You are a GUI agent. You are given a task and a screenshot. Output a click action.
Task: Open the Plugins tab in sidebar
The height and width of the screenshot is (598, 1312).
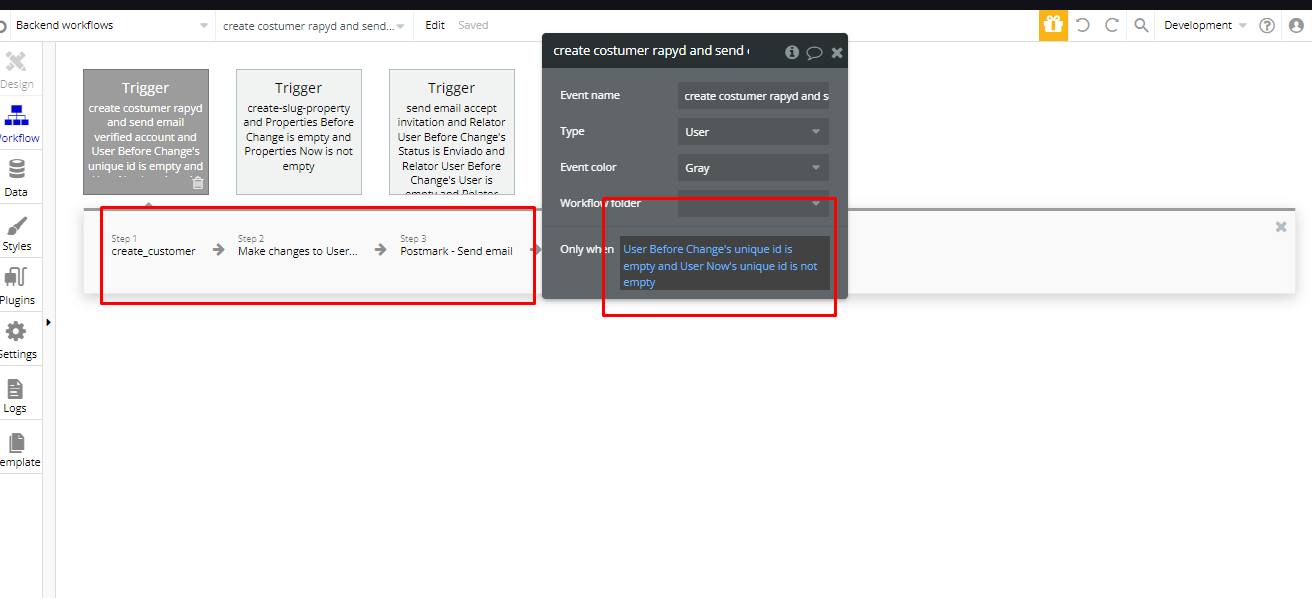[x=17, y=286]
